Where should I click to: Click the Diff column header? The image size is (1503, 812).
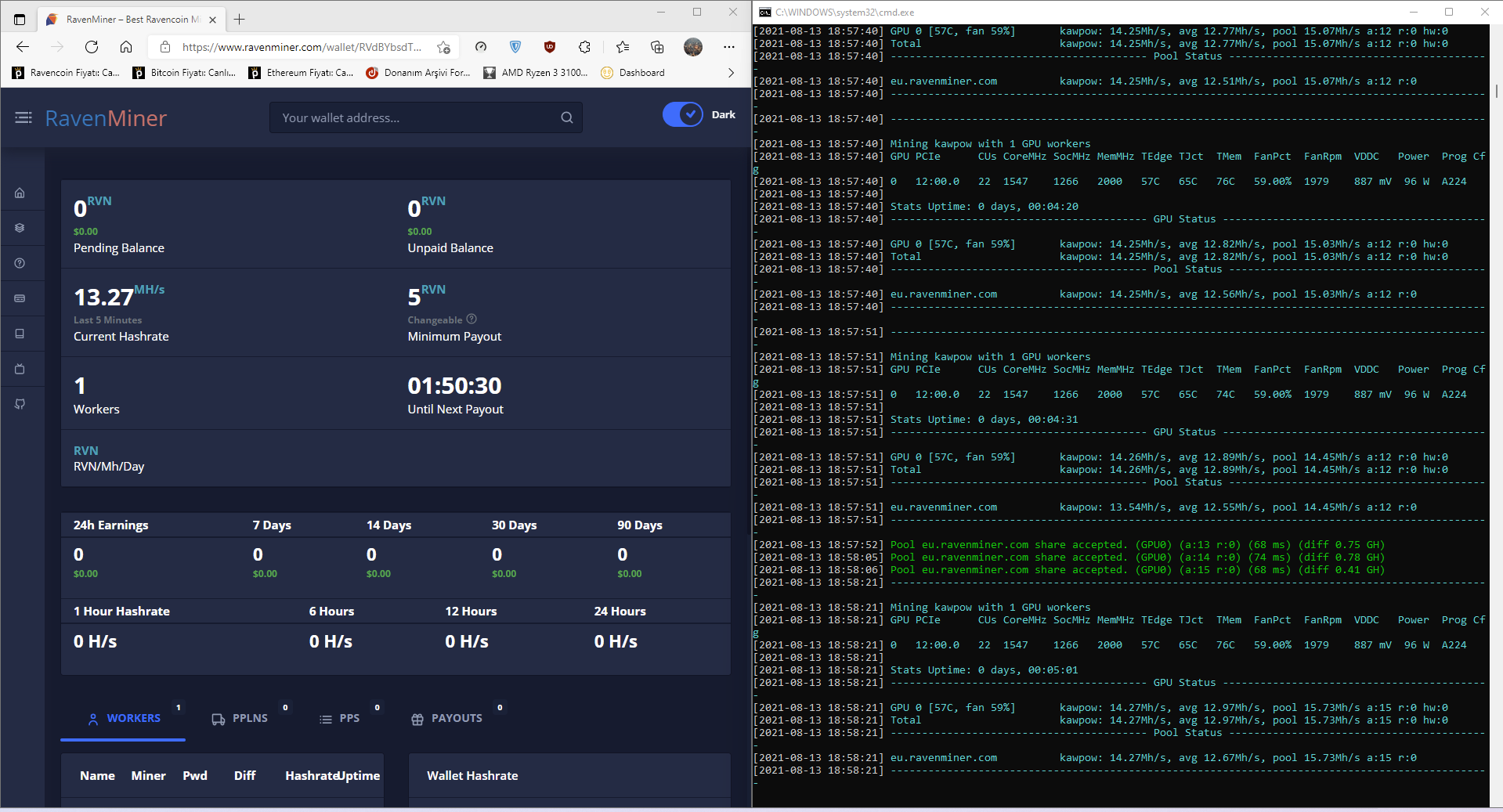point(244,776)
